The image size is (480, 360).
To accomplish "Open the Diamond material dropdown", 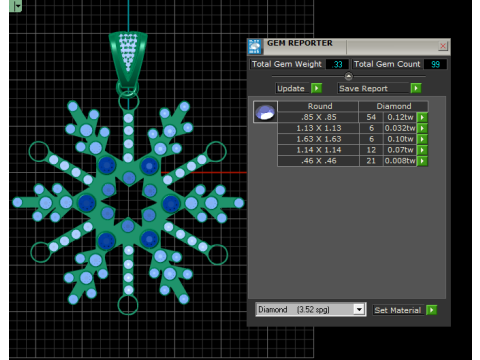I will 359,310.
